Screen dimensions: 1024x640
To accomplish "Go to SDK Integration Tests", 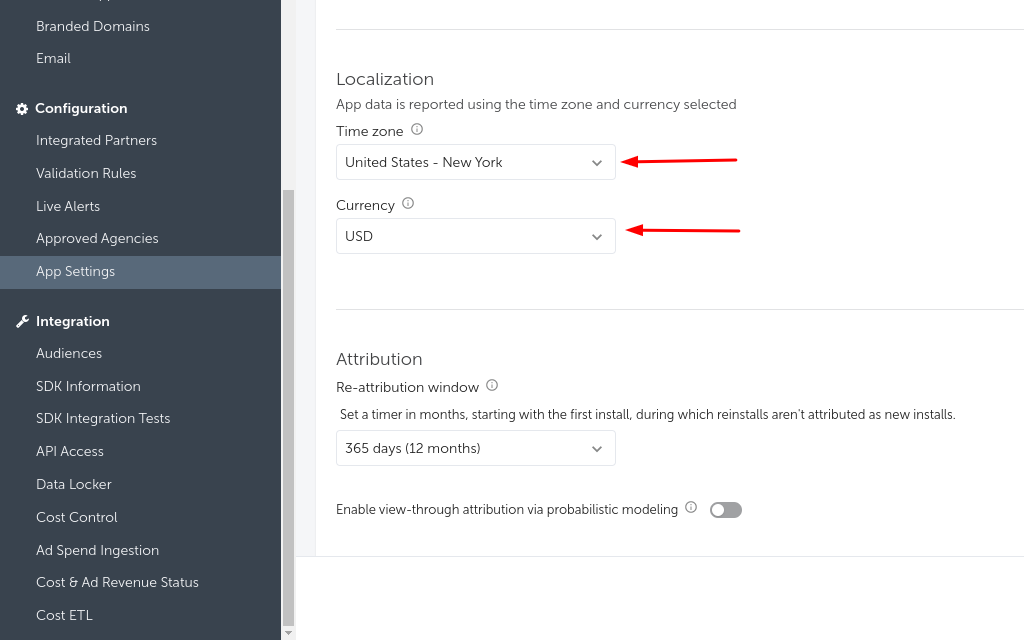I will point(103,418).
